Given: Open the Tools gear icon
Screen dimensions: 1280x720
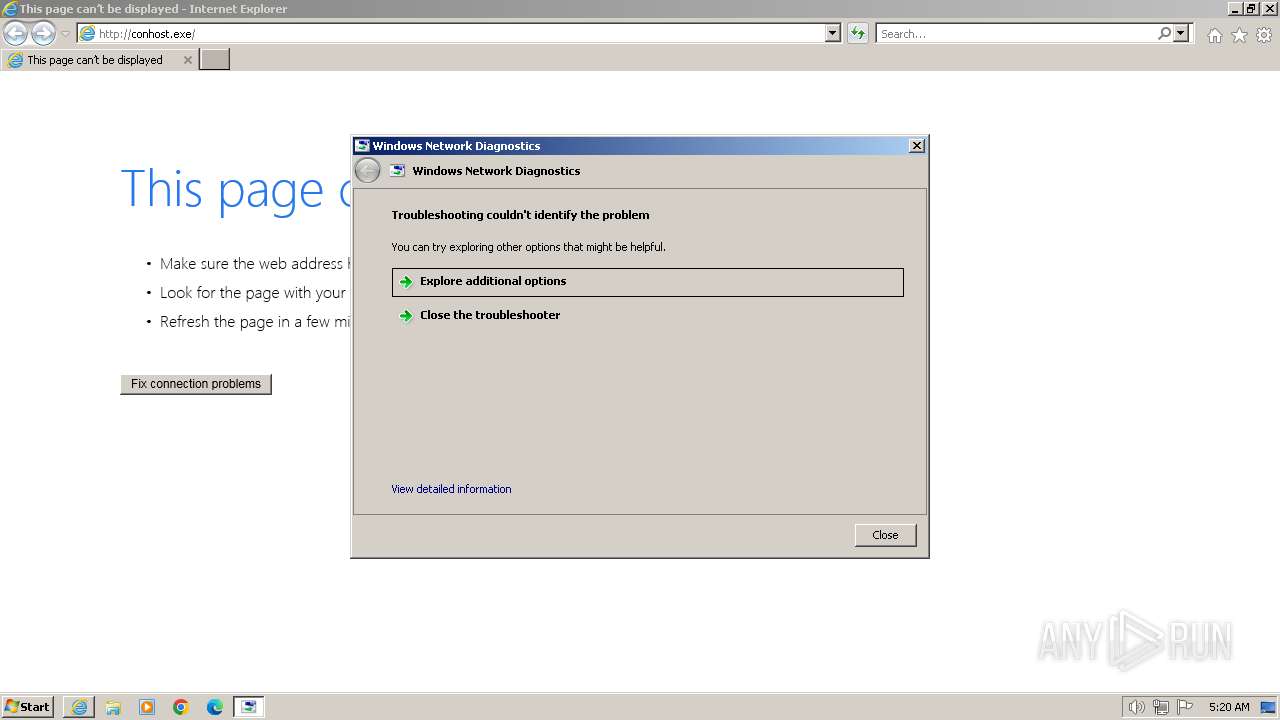Looking at the screenshot, I should (1264, 35).
